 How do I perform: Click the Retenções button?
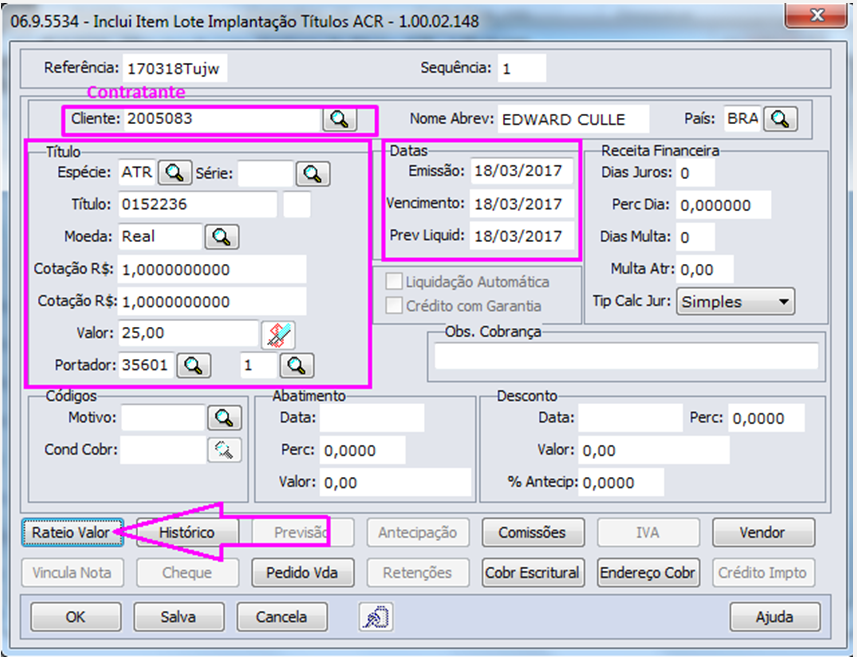tap(418, 573)
